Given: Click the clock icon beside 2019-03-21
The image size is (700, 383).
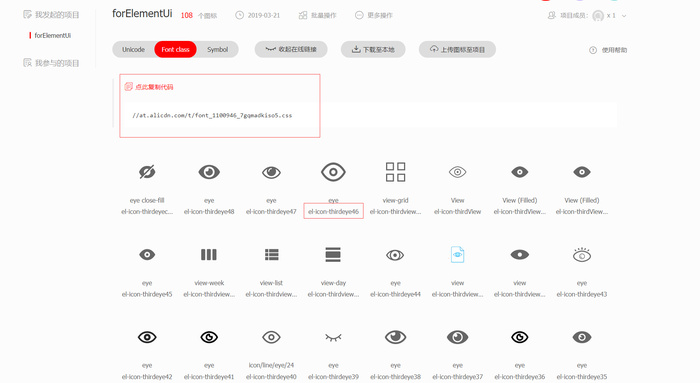Looking at the screenshot, I should pos(240,15).
